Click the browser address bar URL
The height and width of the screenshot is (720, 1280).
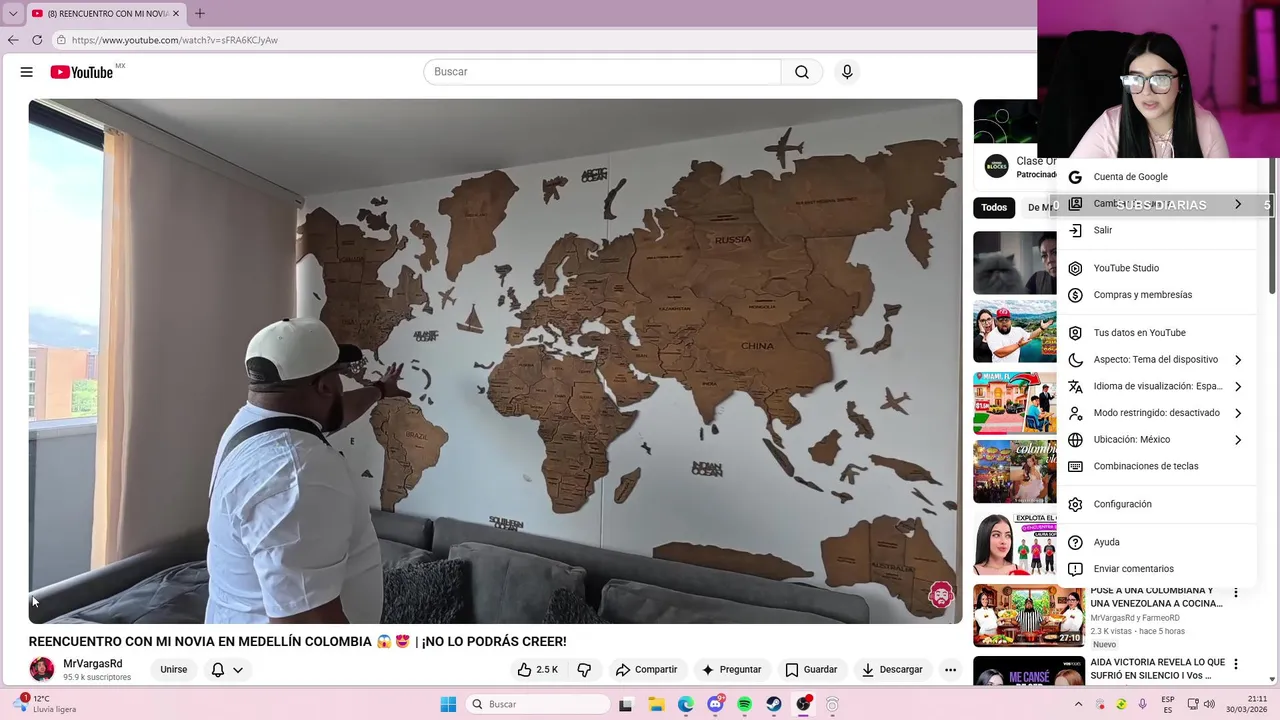click(175, 40)
